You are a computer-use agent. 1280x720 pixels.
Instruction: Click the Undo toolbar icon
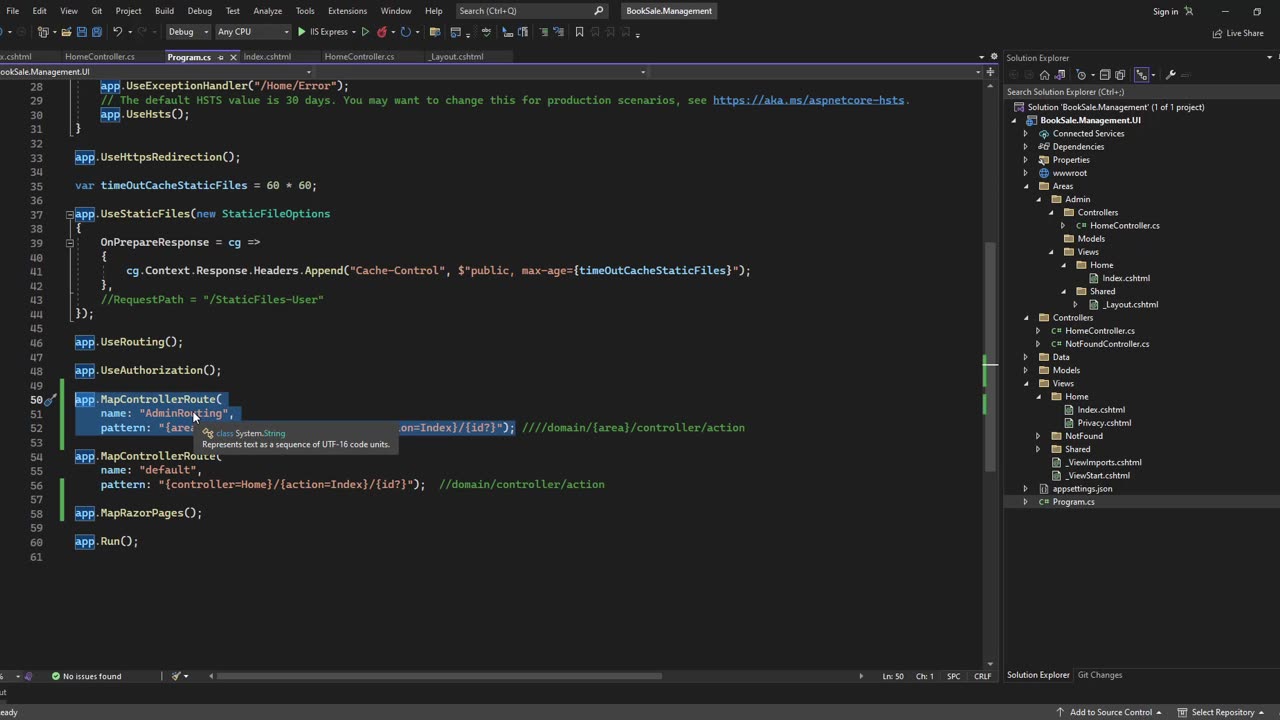[x=118, y=32]
